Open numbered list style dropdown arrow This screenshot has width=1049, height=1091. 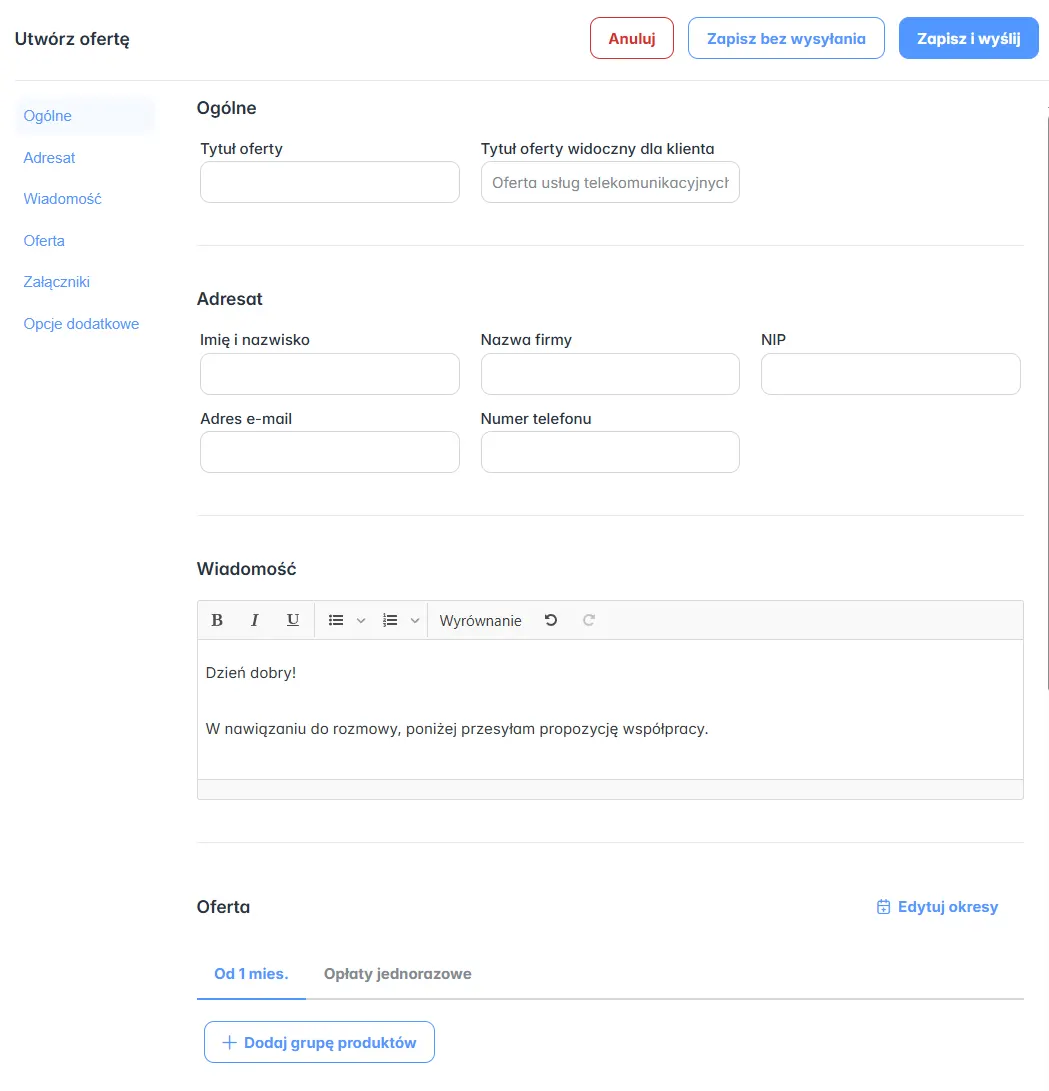click(x=415, y=620)
